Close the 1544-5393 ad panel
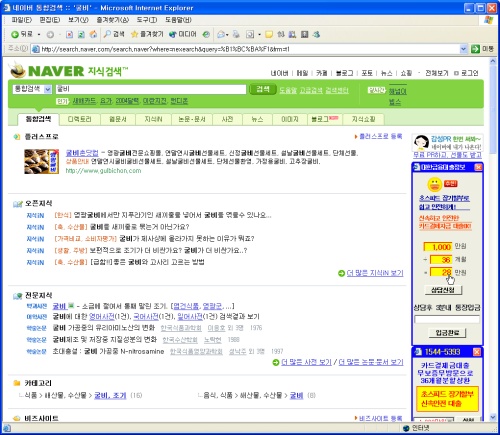 (477, 352)
